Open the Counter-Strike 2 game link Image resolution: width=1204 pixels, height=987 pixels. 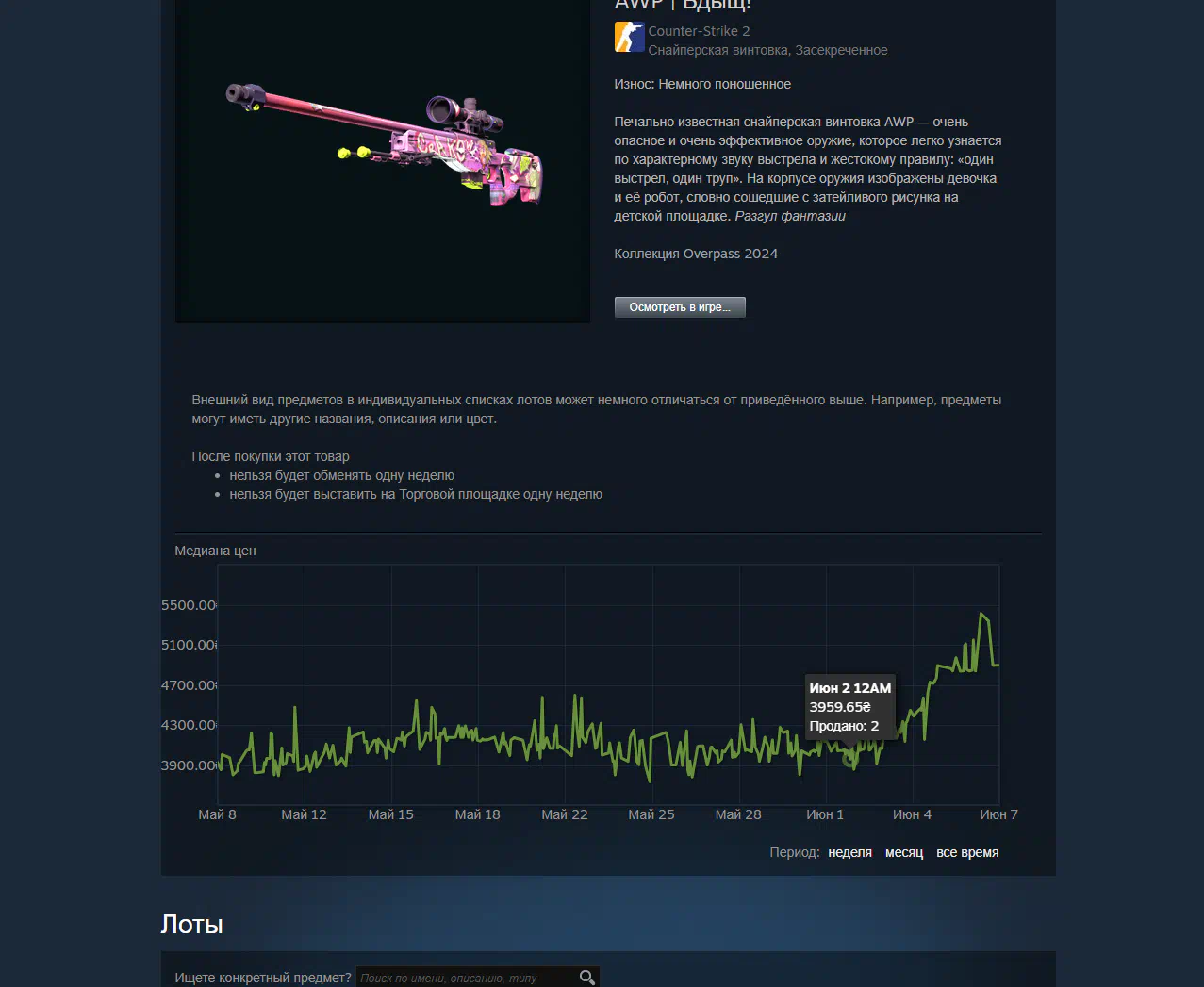pyautogui.click(x=699, y=31)
